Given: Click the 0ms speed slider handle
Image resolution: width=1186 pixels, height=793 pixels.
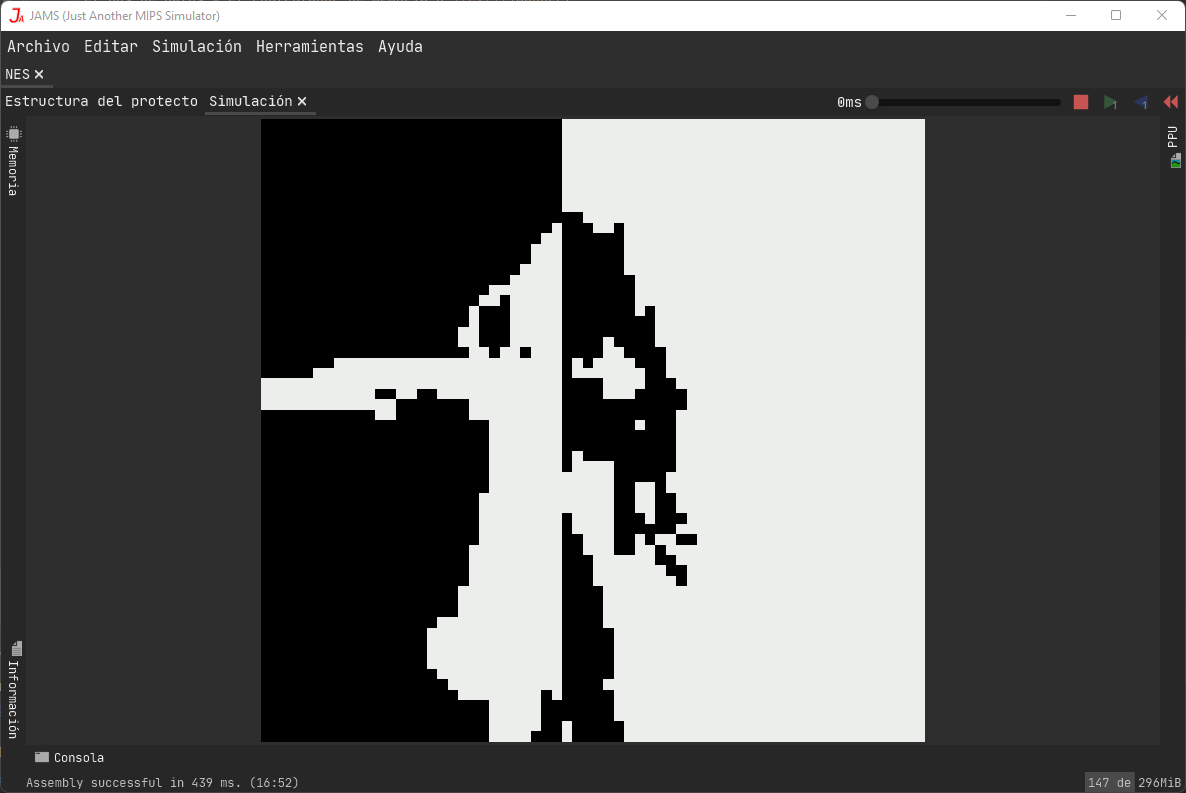Looking at the screenshot, I should 871,102.
